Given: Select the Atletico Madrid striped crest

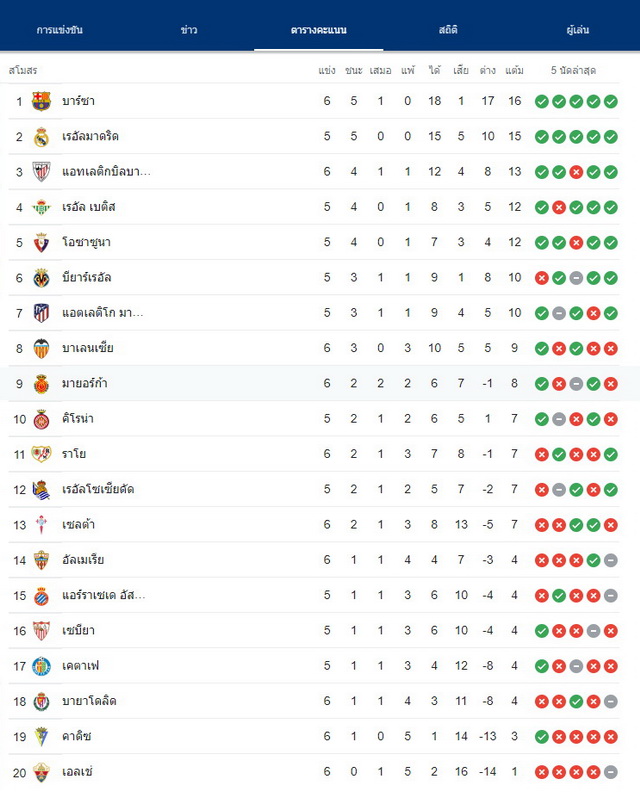Looking at the screenshot, I should pos(41,313).
